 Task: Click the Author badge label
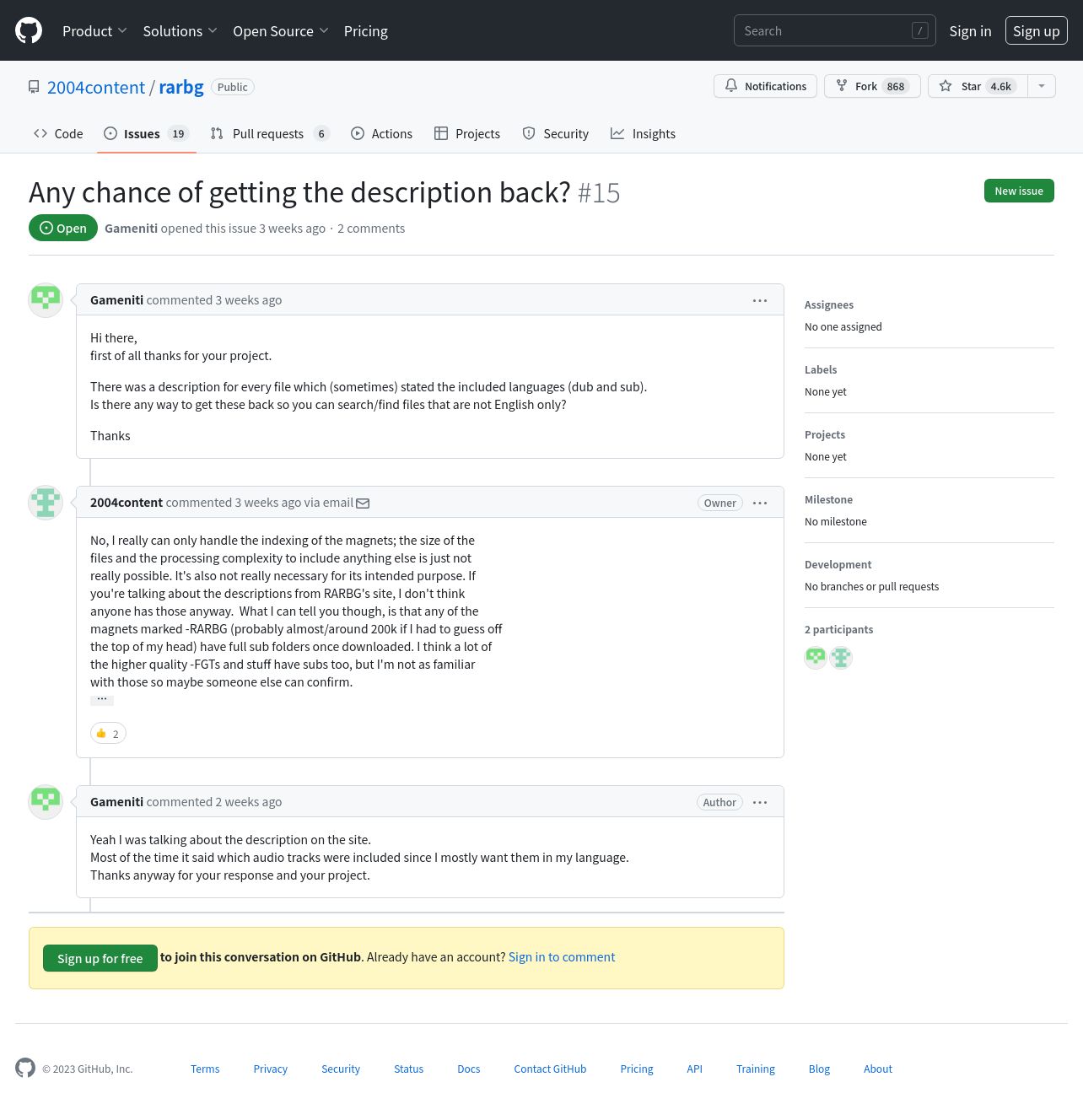point(719,802)
